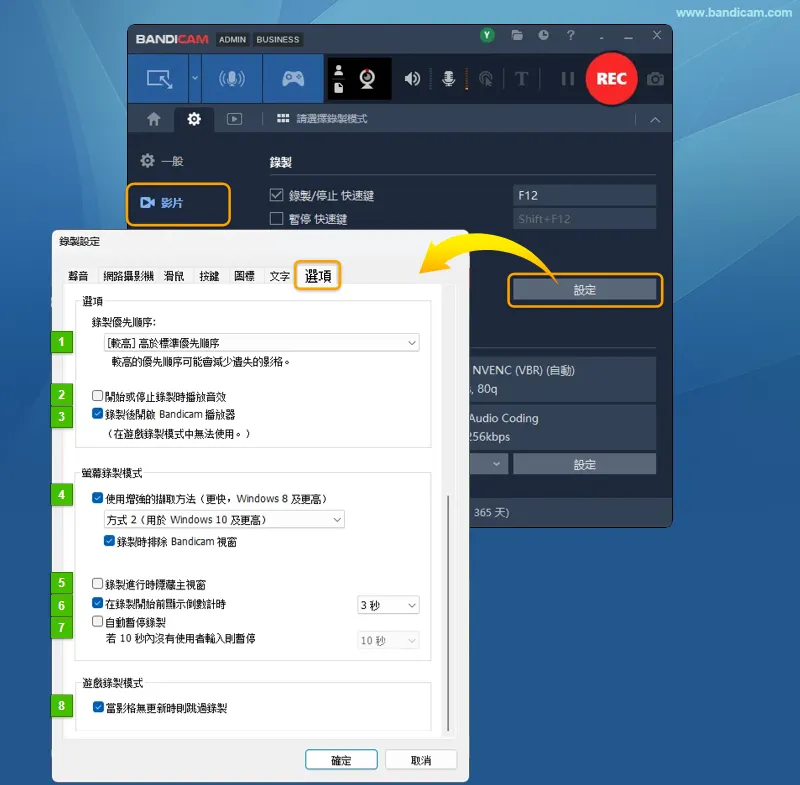Image resolution: width=800 pixels, height=785 pixels.
Task: Switch to 文字 tab in dialog
Action: [x=279, y=276]
